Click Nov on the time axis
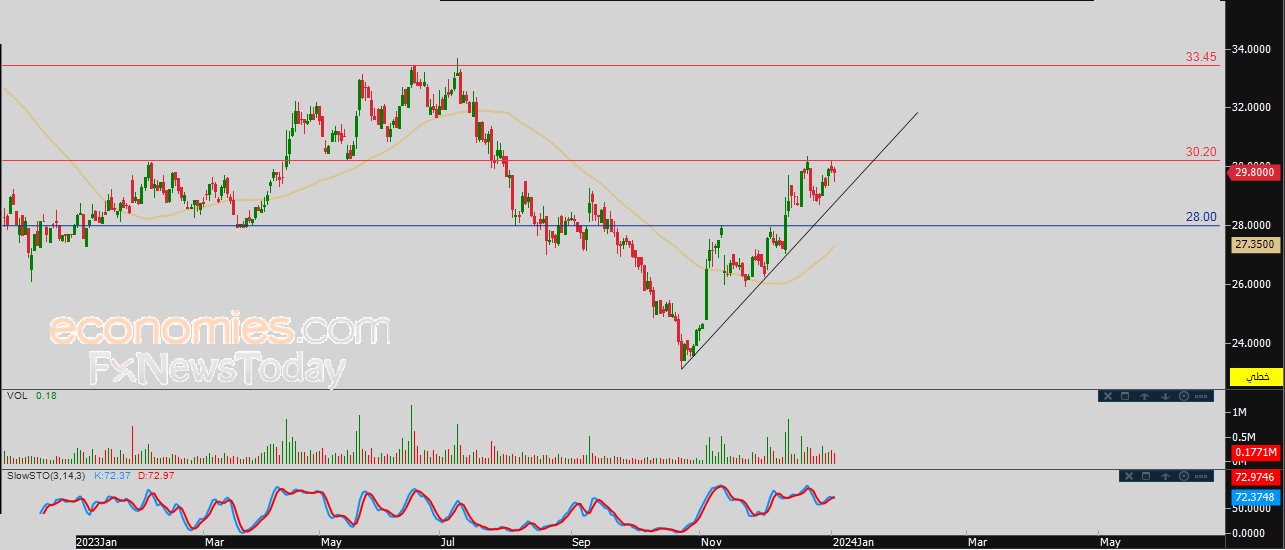This screenshot has width=1285, height=550. [x=713, y=542]
